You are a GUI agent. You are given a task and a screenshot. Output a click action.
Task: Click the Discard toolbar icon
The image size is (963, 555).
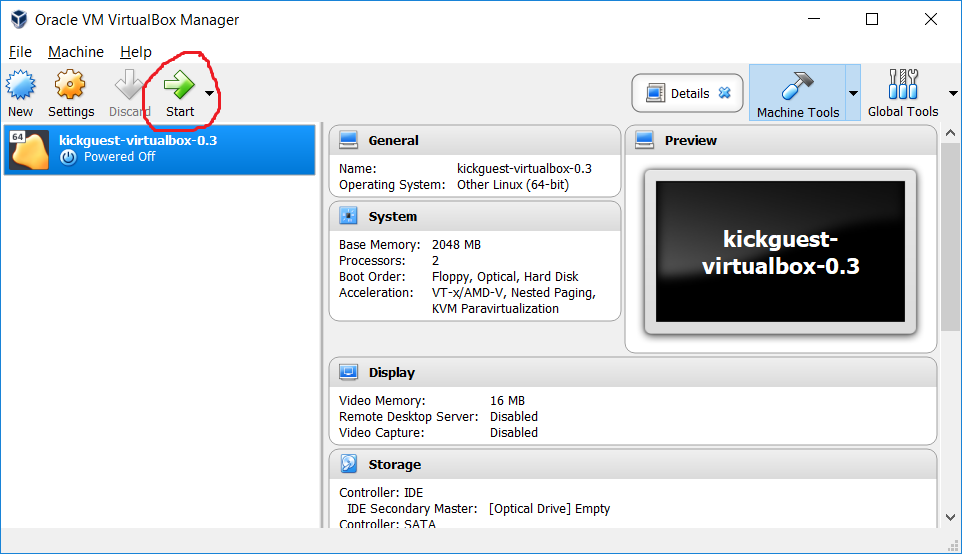point(129,87)
